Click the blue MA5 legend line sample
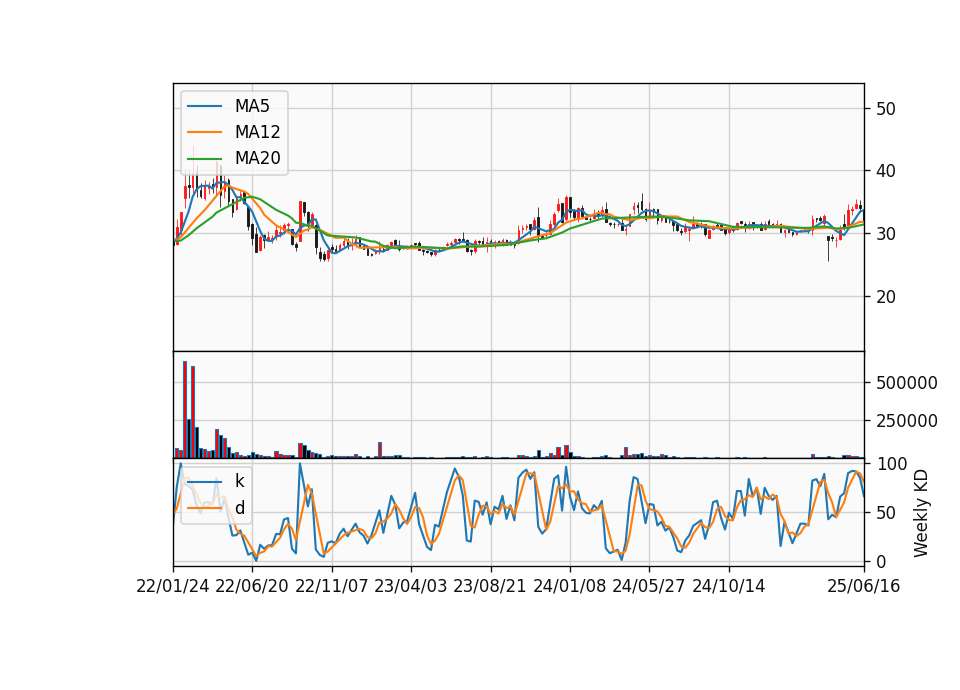960x690 pixels. [x=204, y=107]
